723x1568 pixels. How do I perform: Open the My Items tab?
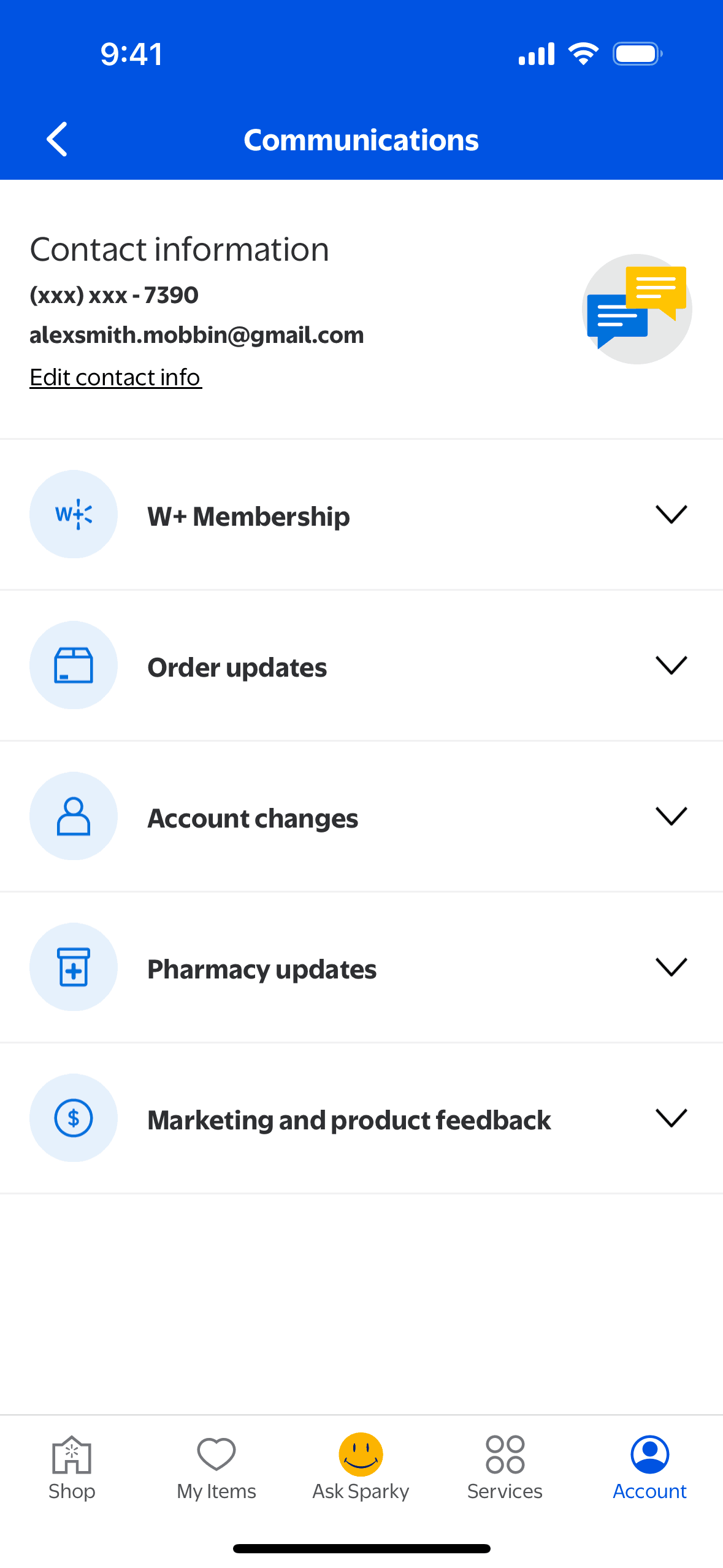point(216,1466)
